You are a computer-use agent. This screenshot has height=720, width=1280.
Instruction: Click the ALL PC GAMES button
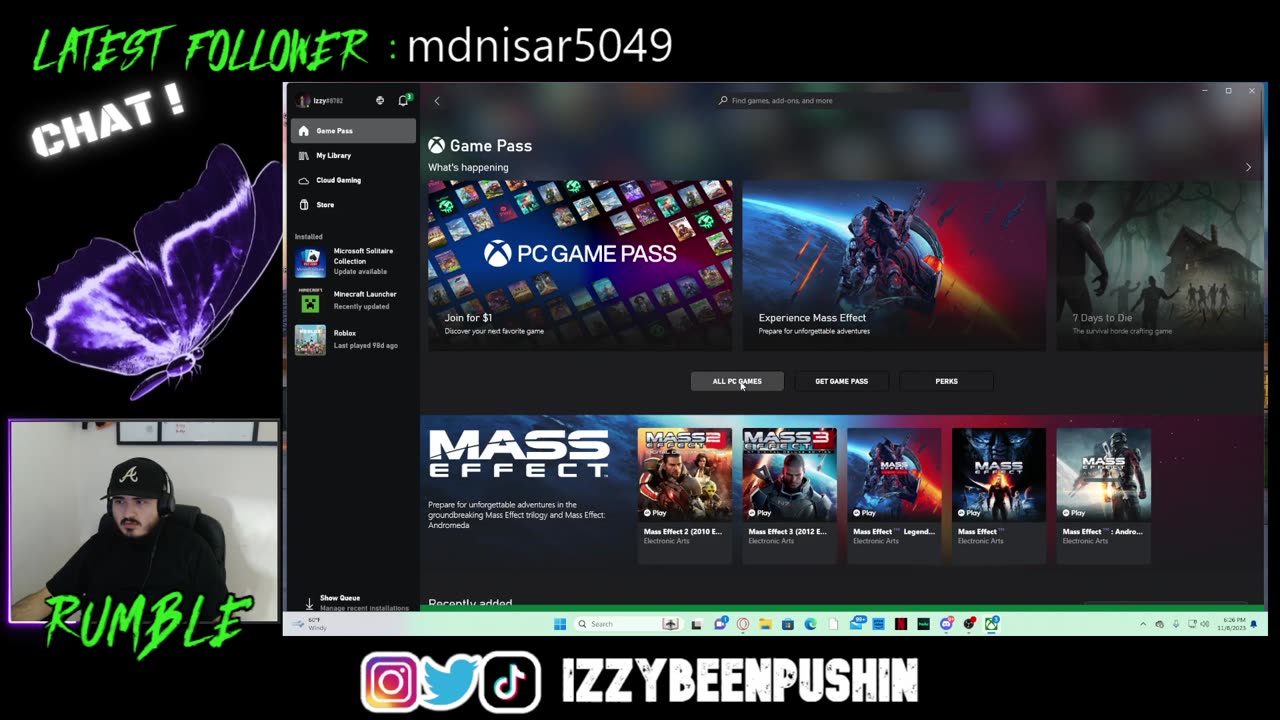[x=737, y=381]
